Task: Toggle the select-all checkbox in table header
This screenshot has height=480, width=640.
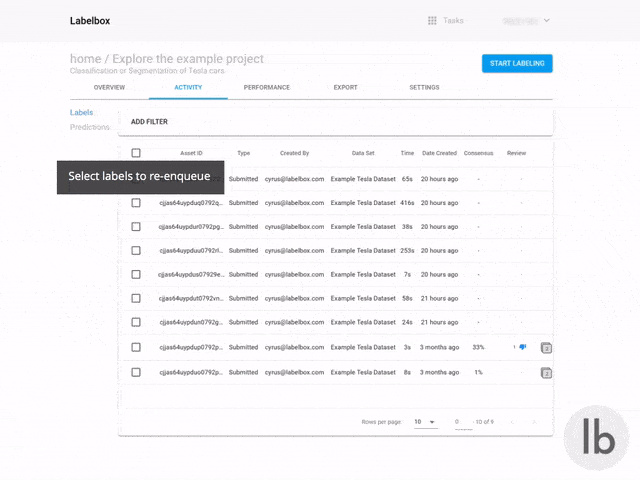Action: click(136, 153)
